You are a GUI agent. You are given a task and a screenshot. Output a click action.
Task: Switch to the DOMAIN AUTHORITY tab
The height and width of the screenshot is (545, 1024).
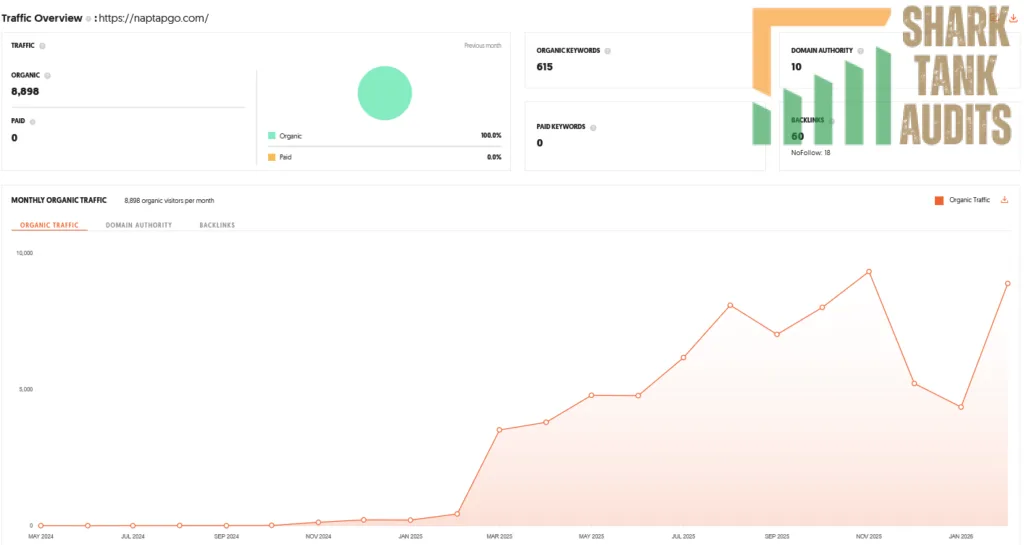point(138,225)
